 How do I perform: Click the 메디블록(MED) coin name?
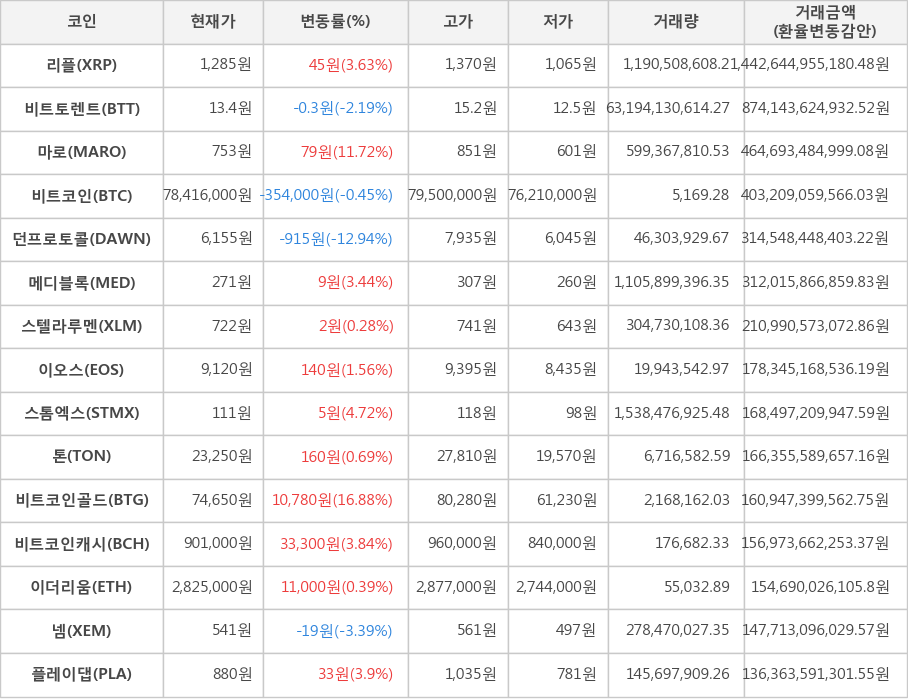click(82, 283)
